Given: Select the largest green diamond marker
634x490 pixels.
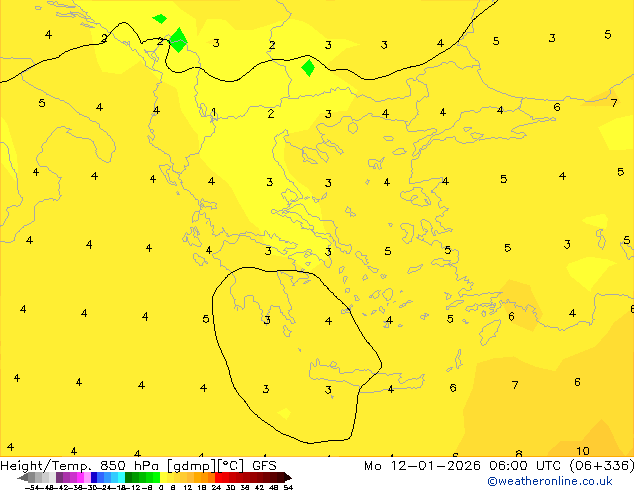Looking at the screenshot, I should pyautogui.click(x=178, y=40).
